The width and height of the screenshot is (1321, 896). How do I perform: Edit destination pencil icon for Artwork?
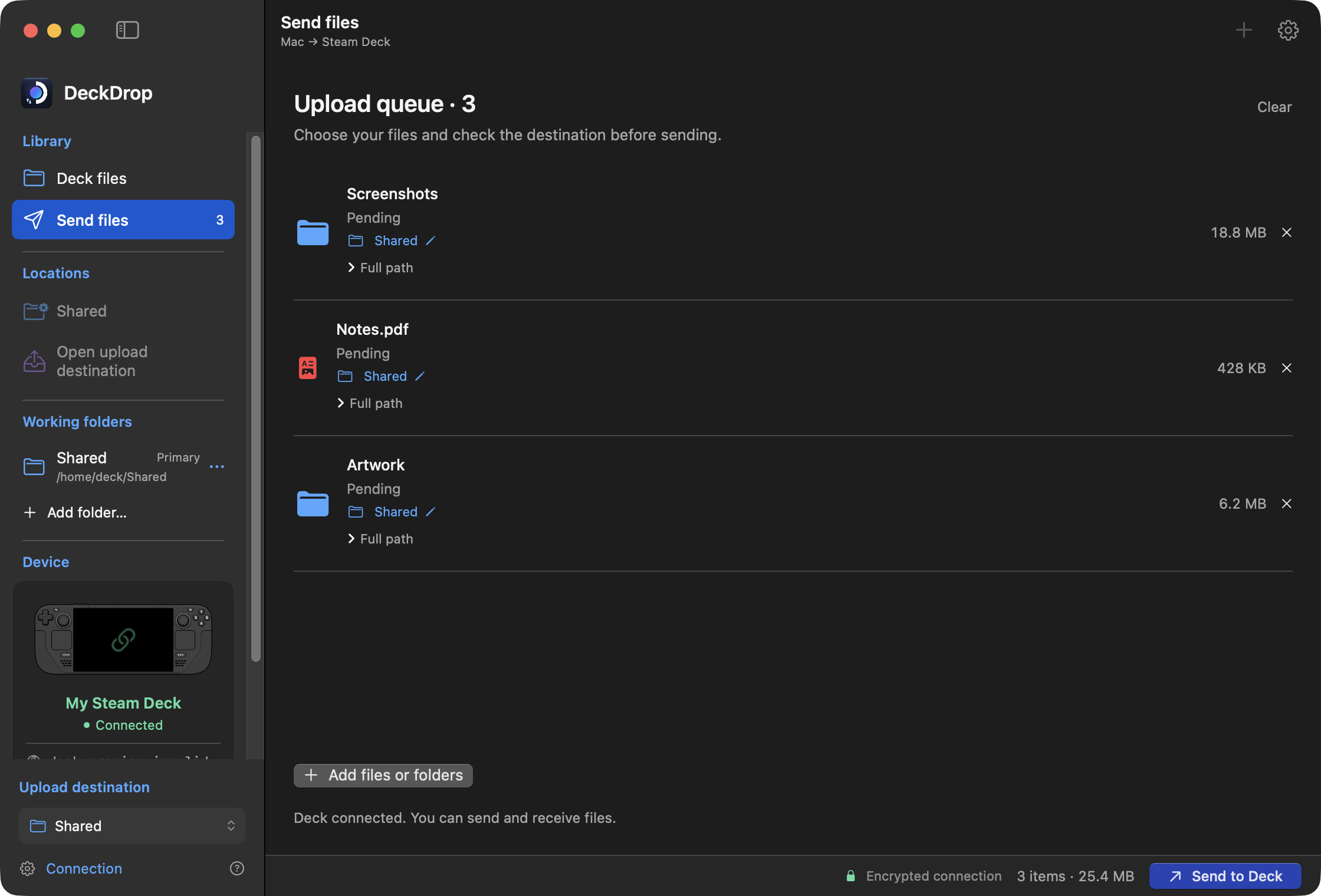pos(431,512)
